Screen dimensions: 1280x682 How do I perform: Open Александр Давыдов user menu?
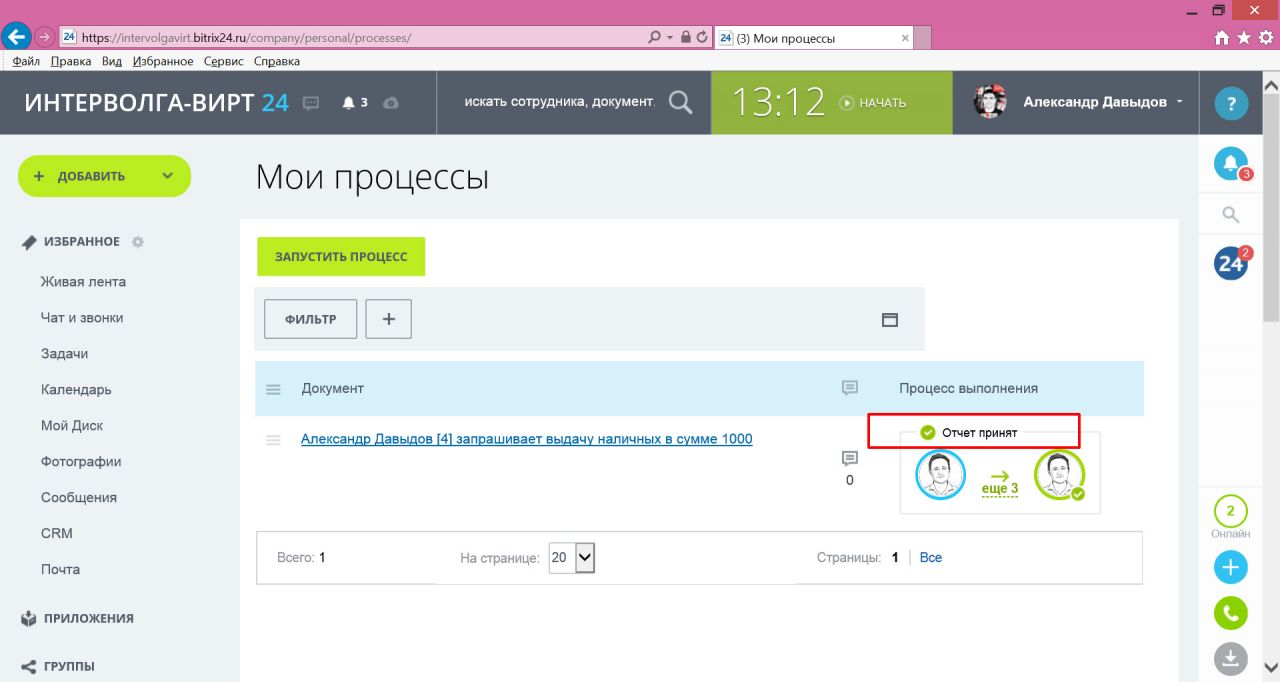1103,102
